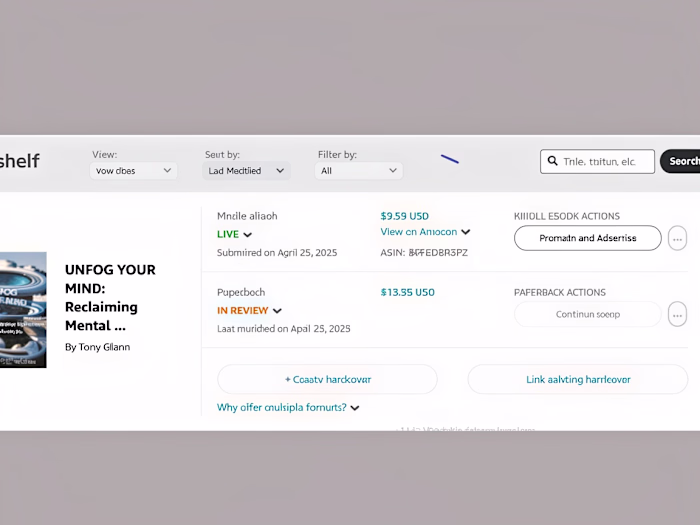The height and width of the screenshot is (525, 700).
Task: Click the Continue setup paperback button
Action: point(588,314)
